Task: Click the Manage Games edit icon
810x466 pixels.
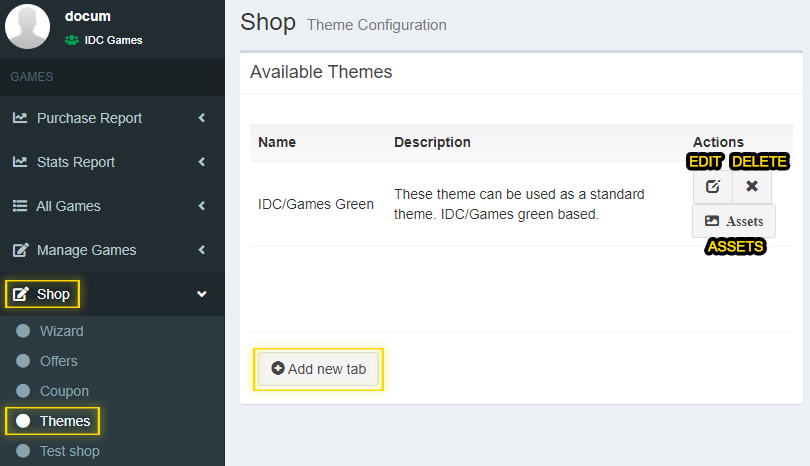Action: (20, 250)
